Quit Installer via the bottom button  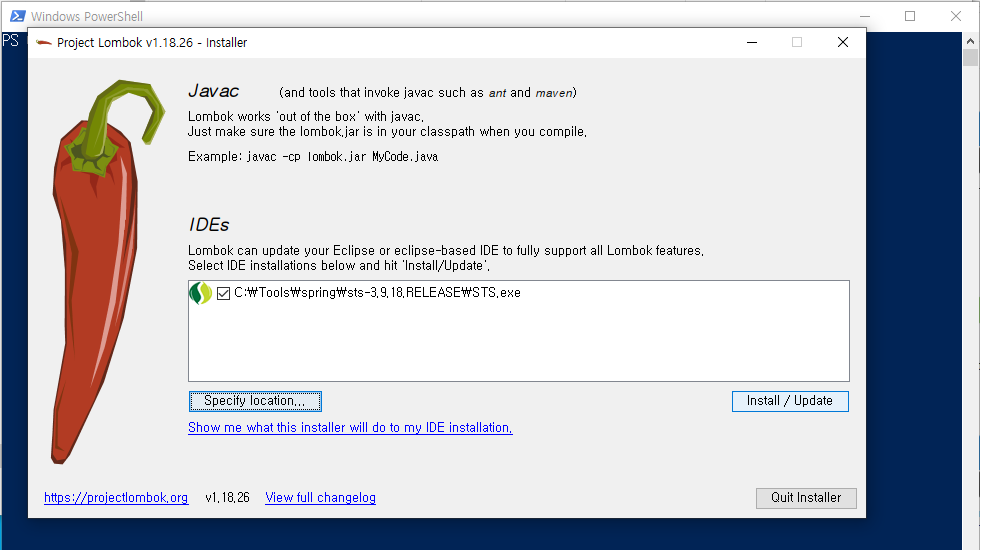(806, 498)
